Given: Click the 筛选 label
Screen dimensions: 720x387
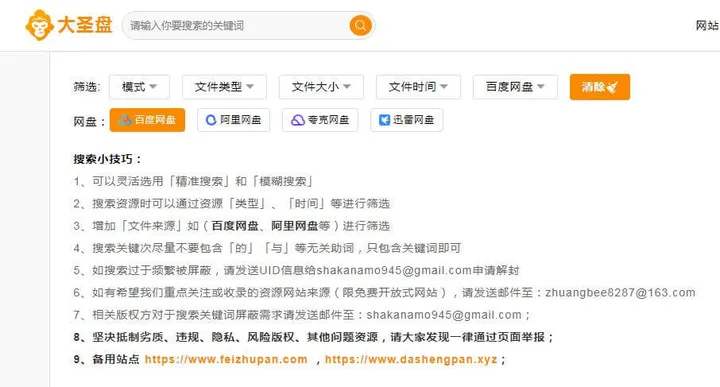Looking at the screenshot, I should click(x=87, y=87).
